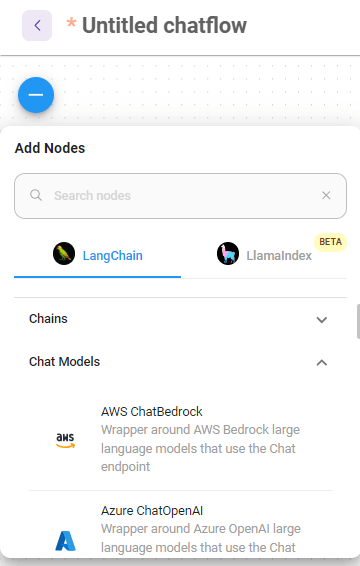Viewport: 360px width, 566px height.
Task: Click the LlamaIndex llama logo
Action: 228,254
